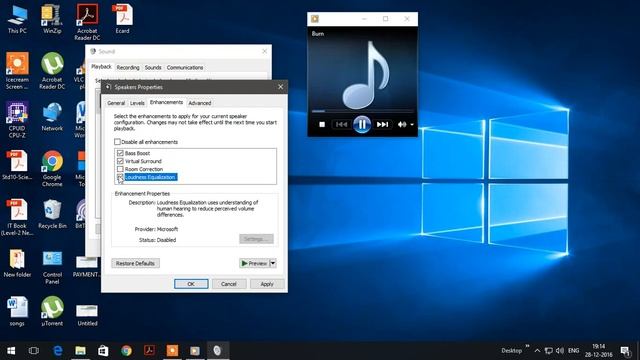Open File Explorer from taskbar
Viewport: 640px width, 360px height.
(x=80, y=351)
